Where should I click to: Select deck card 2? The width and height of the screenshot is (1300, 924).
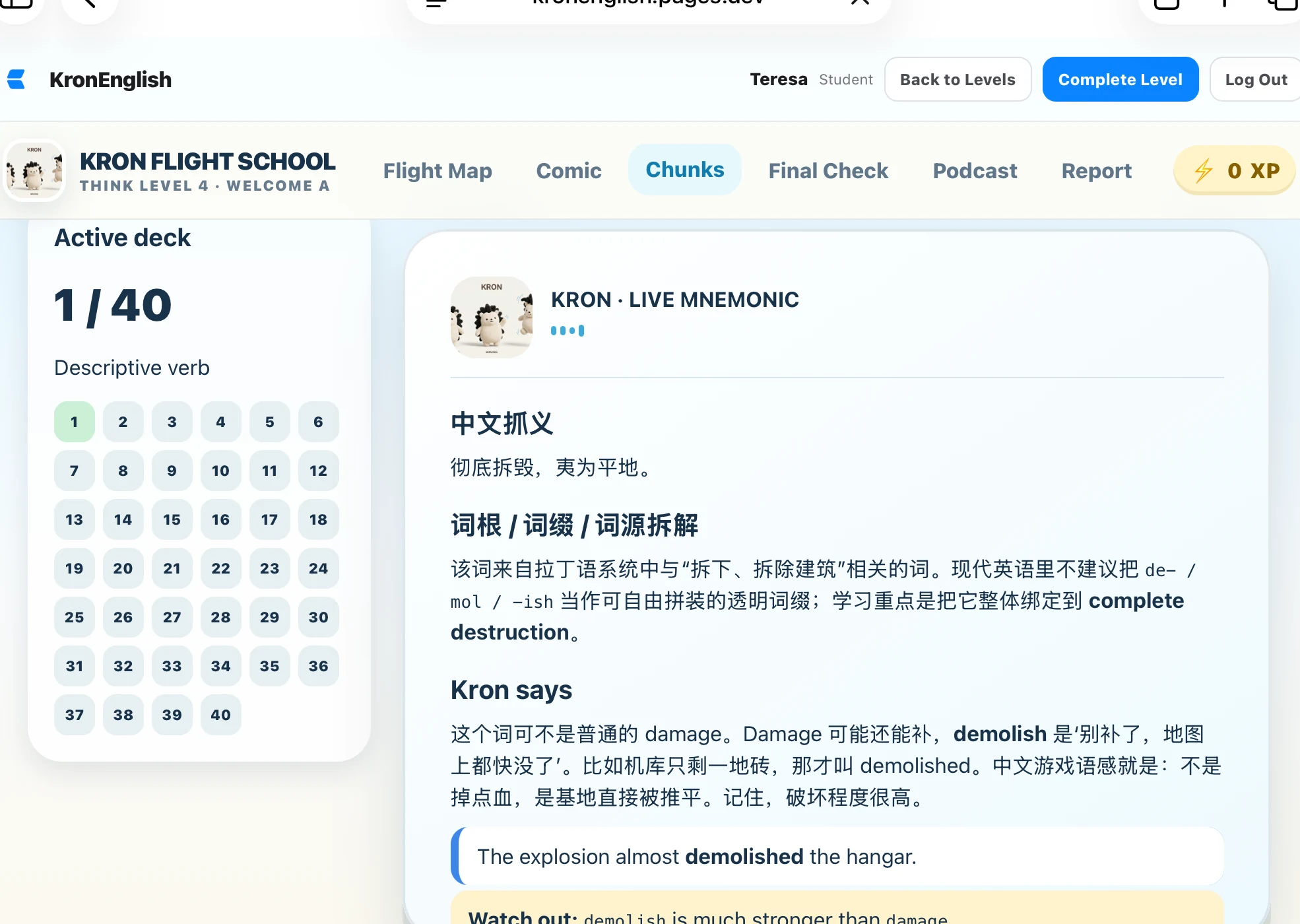(x=123, y=422)
